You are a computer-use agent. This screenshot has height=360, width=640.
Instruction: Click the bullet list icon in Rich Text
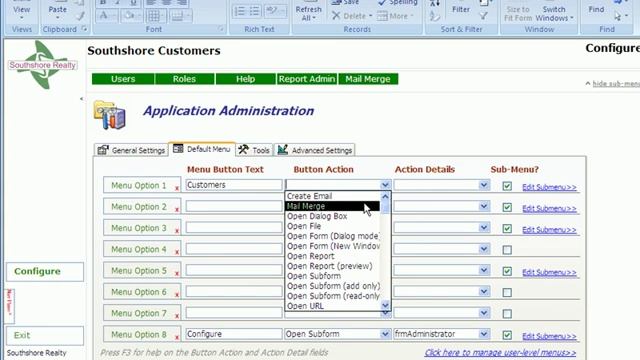(255, 11)
